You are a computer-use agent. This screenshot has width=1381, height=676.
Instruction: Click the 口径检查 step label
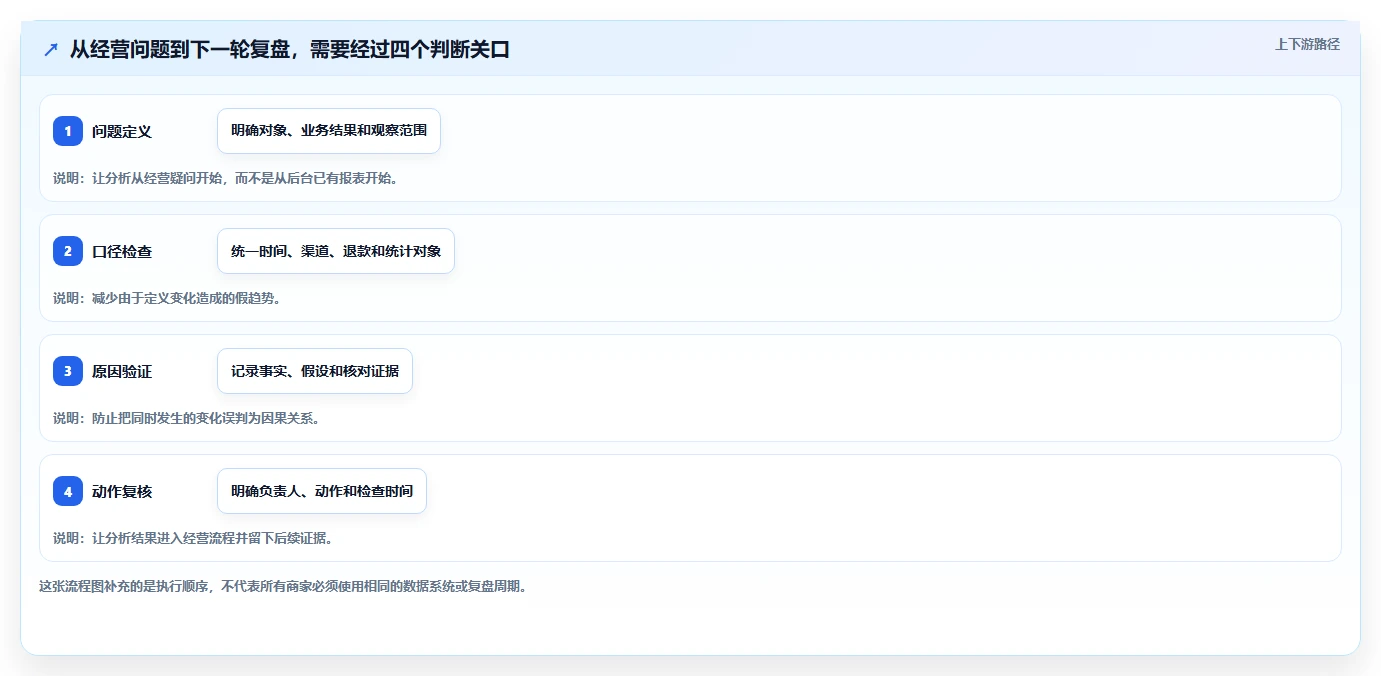(x=122, y=251)
